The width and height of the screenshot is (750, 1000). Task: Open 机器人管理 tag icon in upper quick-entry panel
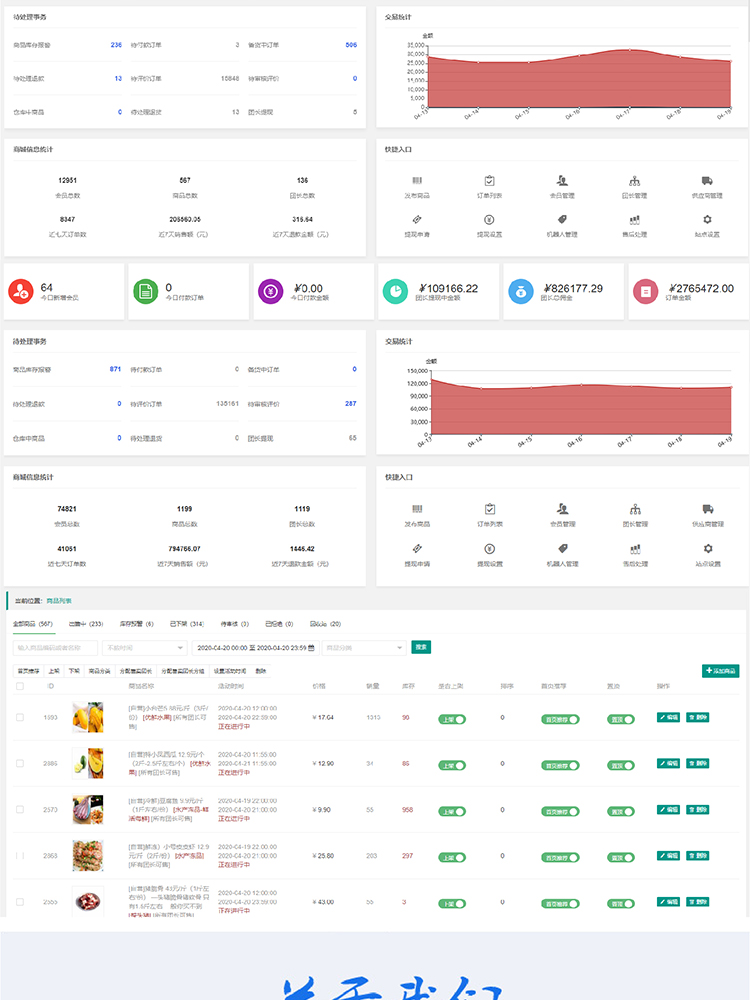click(x=562, y=219)
